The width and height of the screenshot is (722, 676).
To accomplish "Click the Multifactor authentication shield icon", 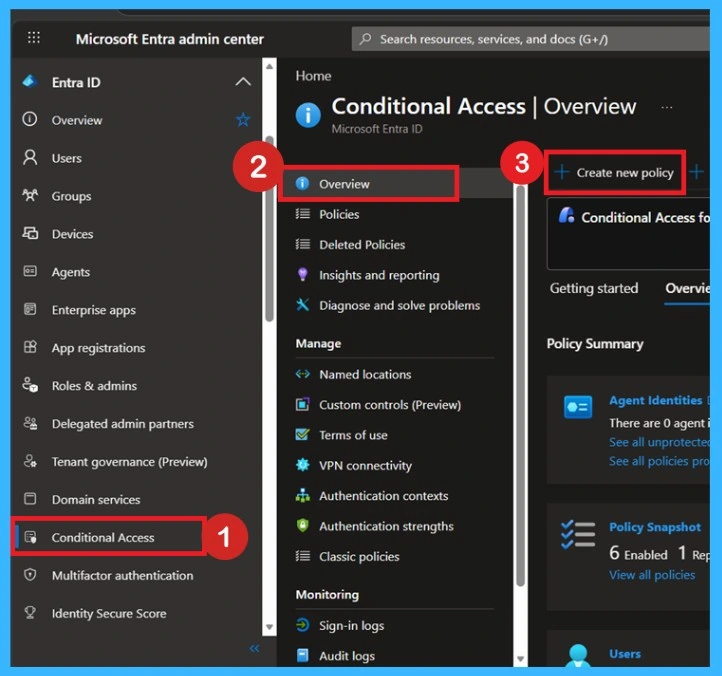I will [x=30, y=575].
